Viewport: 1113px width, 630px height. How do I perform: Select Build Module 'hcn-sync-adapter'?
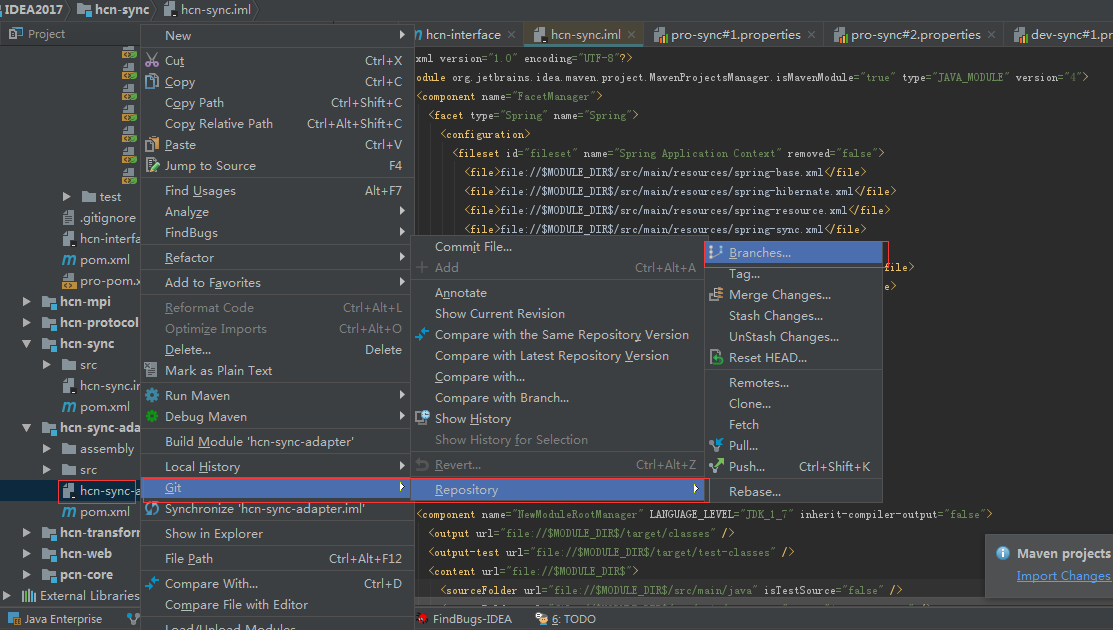pos(275,441)
